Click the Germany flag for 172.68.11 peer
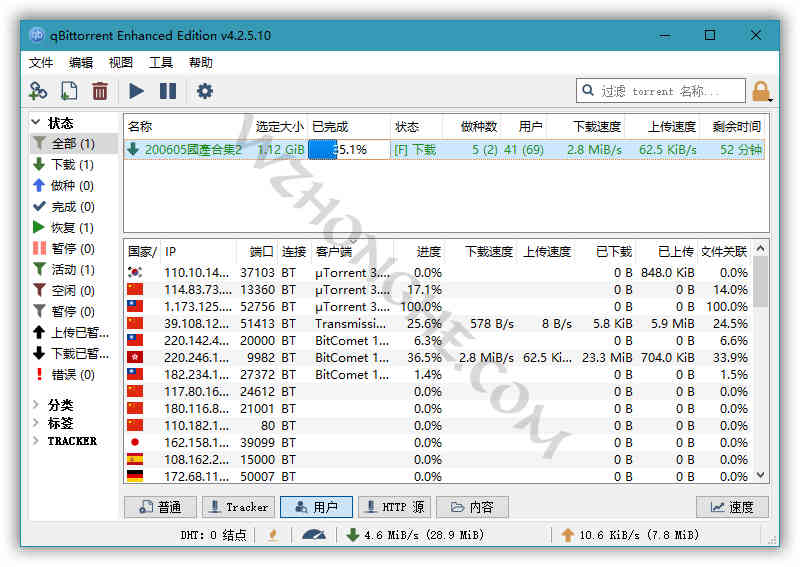This screenshot has height=567, width=800. pos(135,476)
